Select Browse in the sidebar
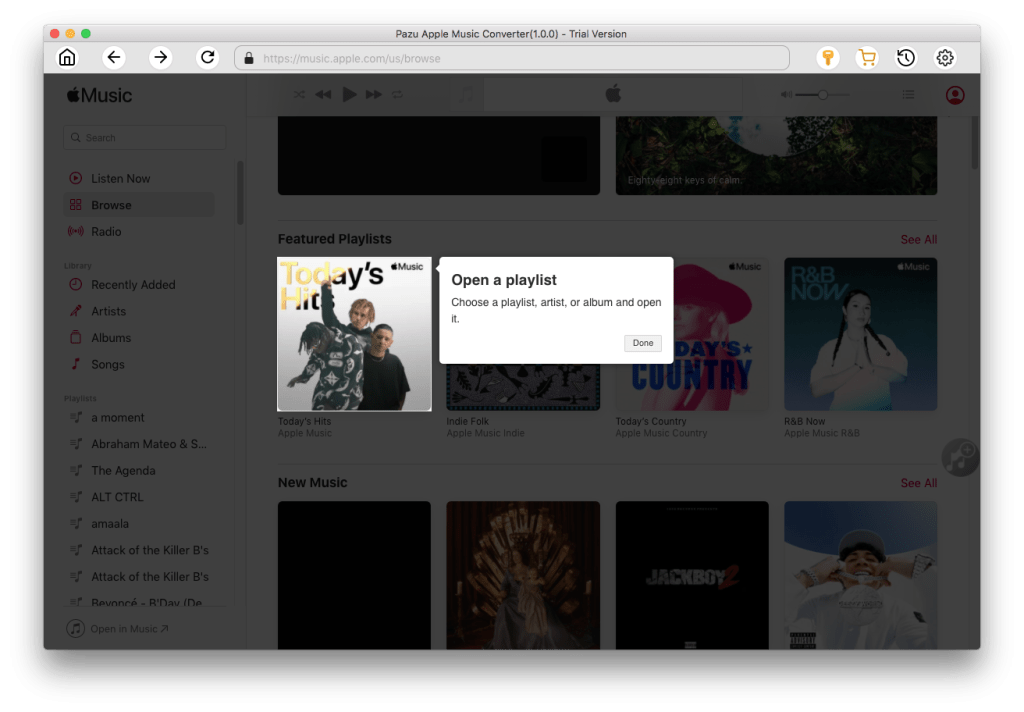The height and width of the screenshot is (712, 1024). click(139, 205)
